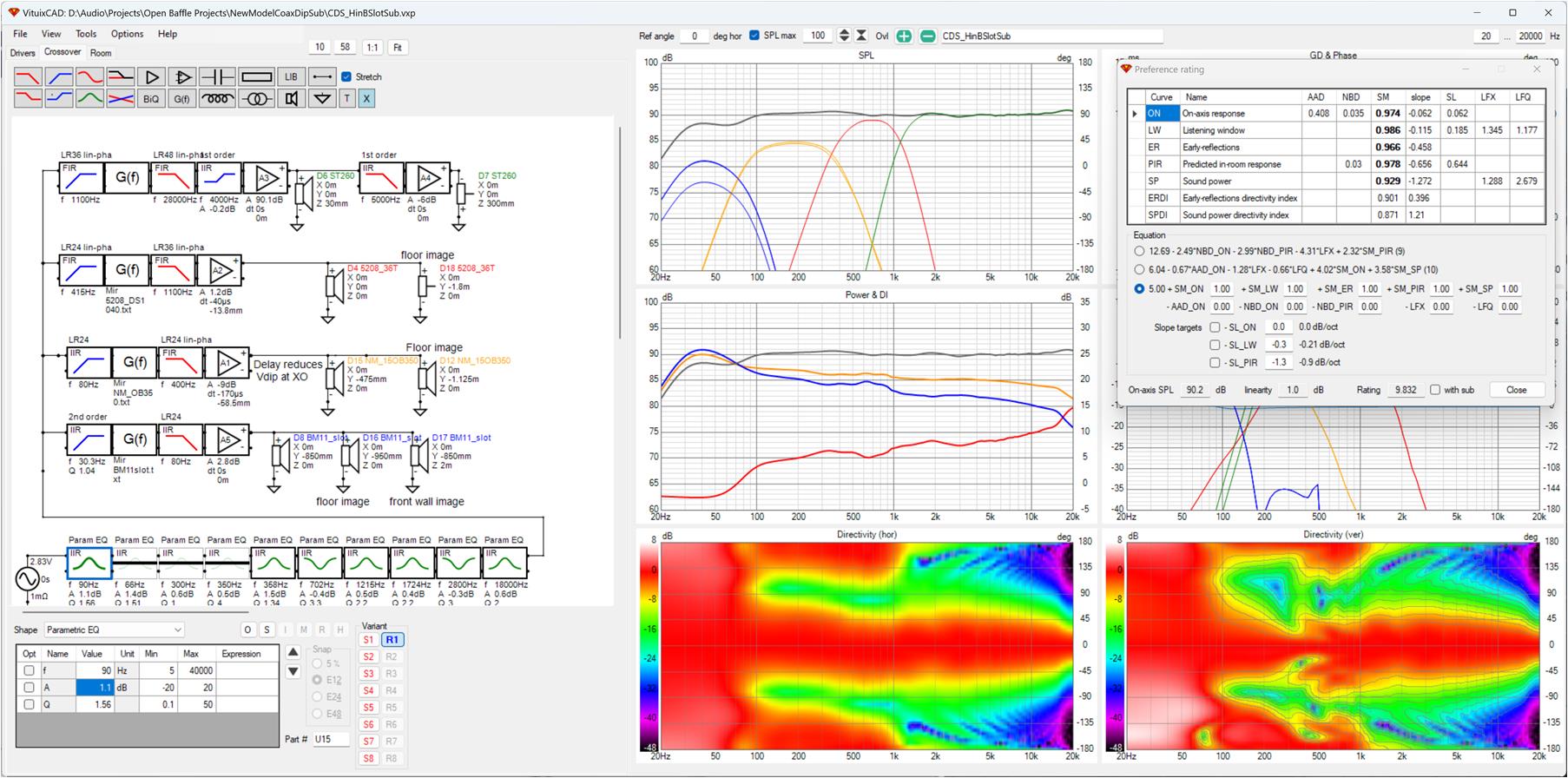
Task: Toggle the SPL max checkbox
Action: tap(754, 36)
